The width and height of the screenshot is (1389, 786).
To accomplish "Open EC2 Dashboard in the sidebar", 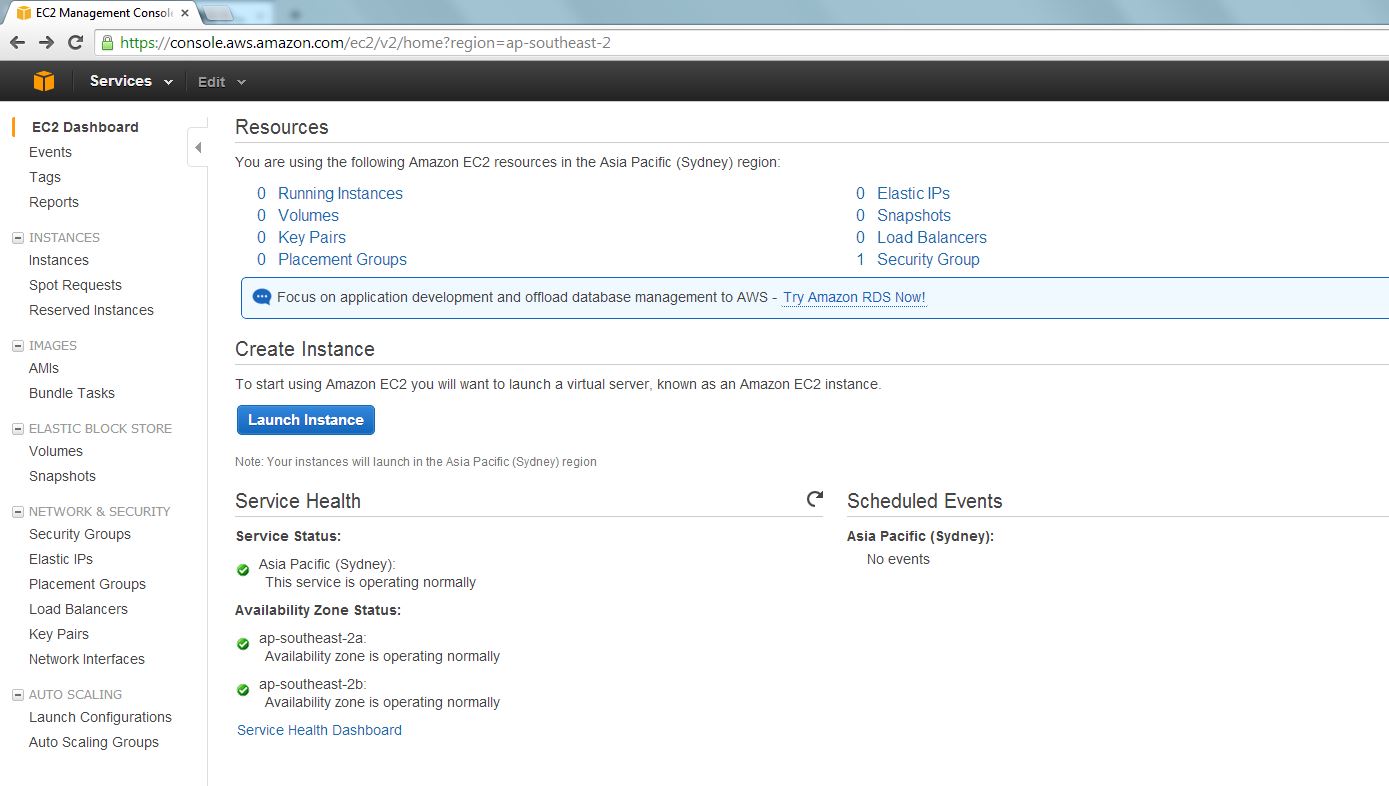I will (x=85, y=127).
